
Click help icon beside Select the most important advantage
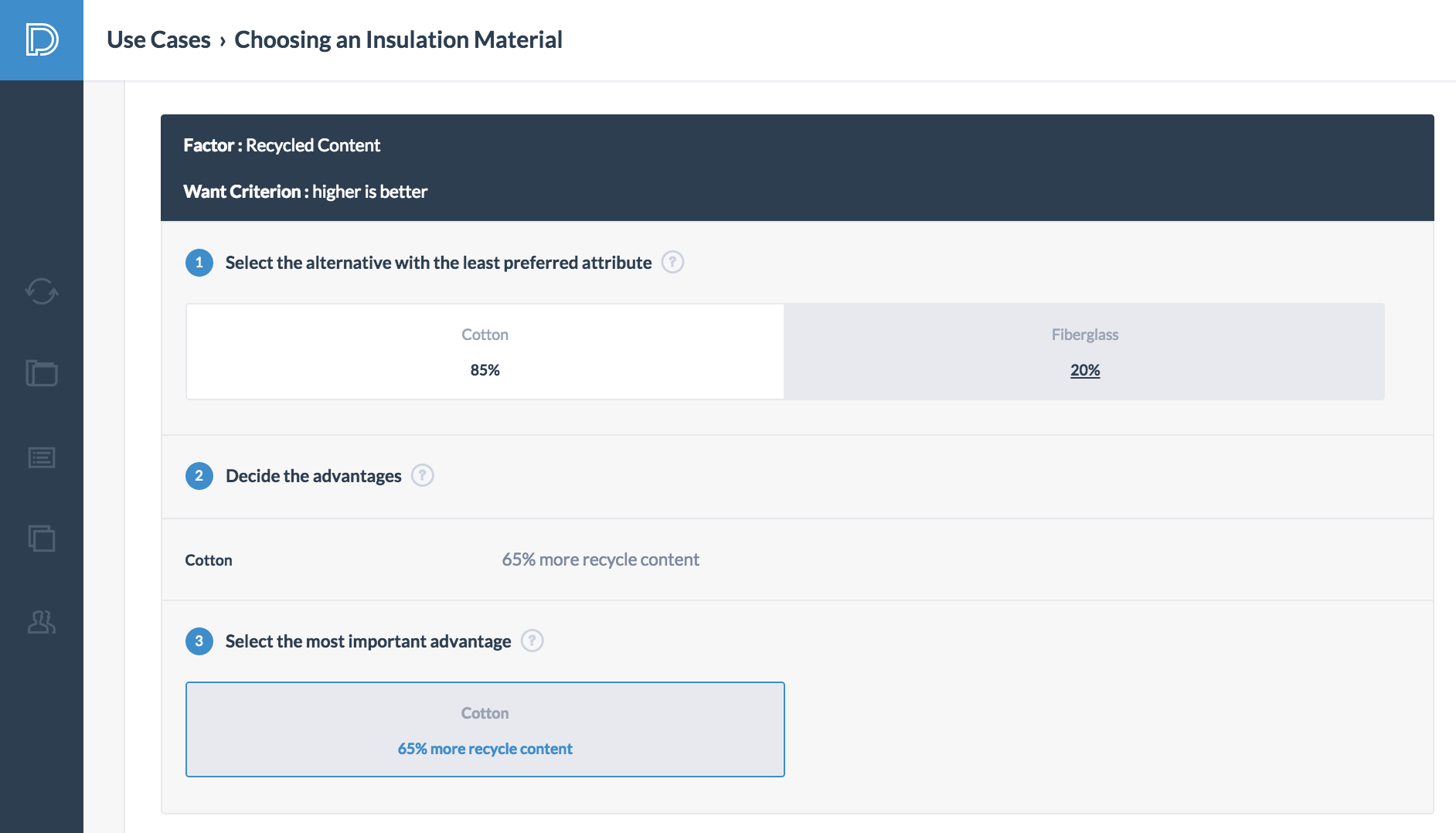coord(532,641)
